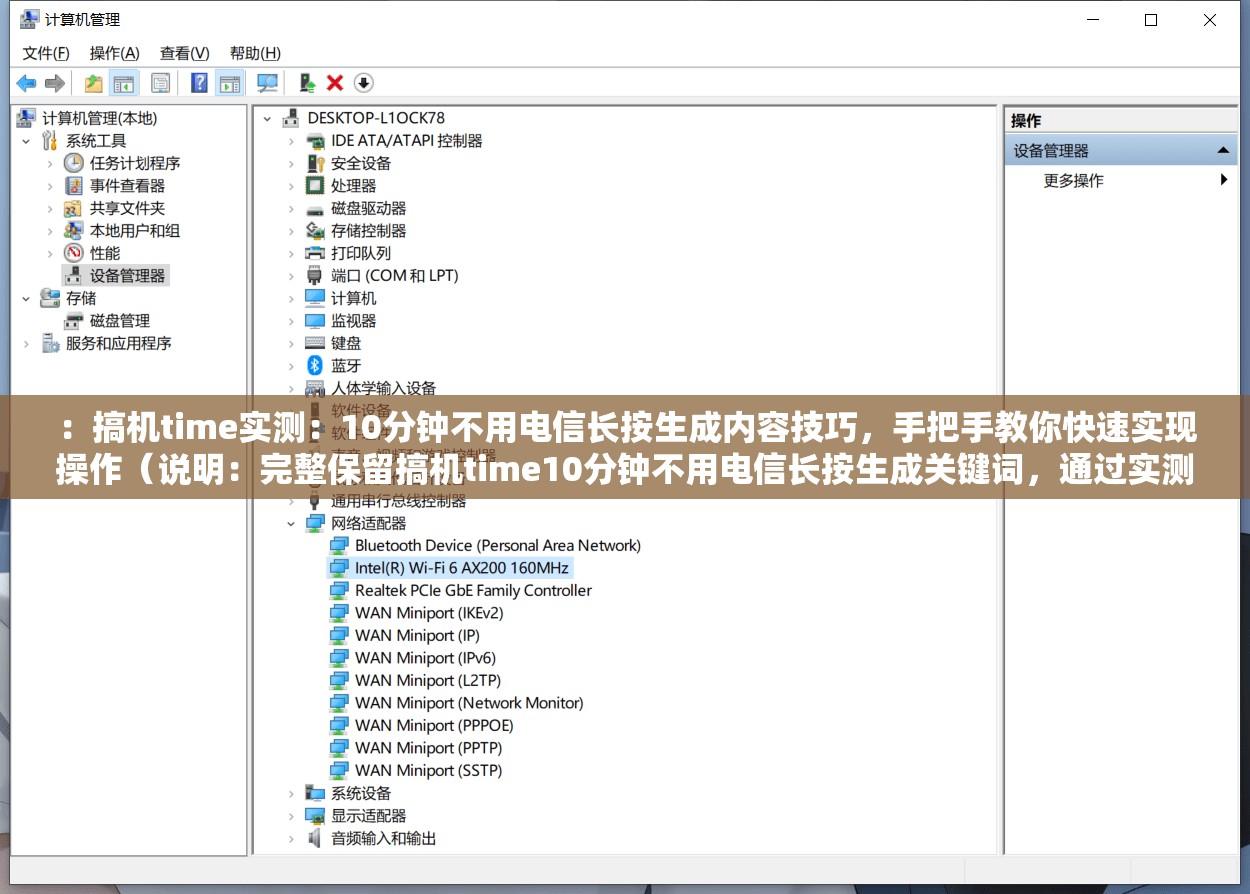Toggle Show/Hide action pane toolbar button

point(230,83)
